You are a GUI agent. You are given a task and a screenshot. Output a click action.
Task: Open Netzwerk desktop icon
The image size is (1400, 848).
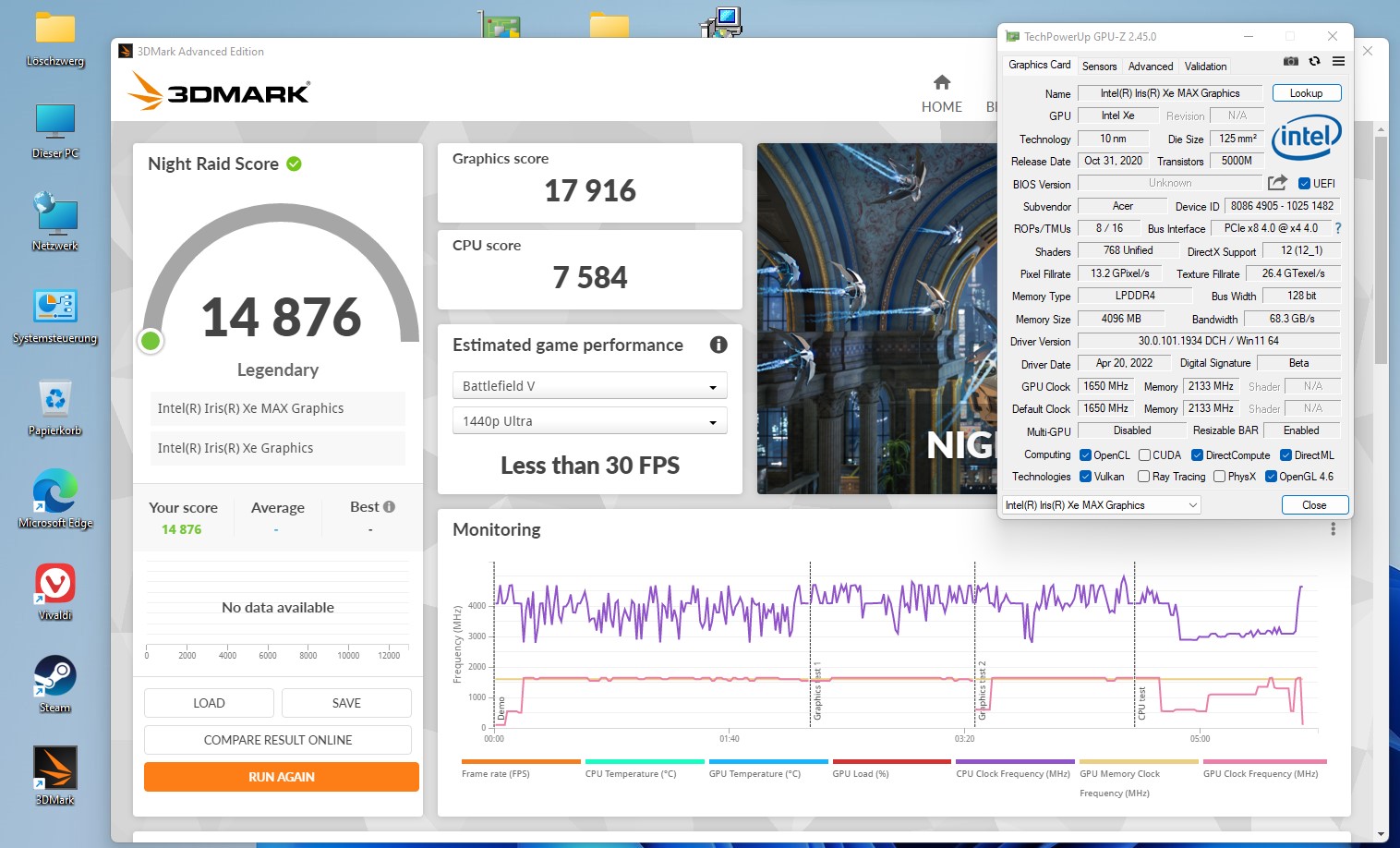click(55, 222)
